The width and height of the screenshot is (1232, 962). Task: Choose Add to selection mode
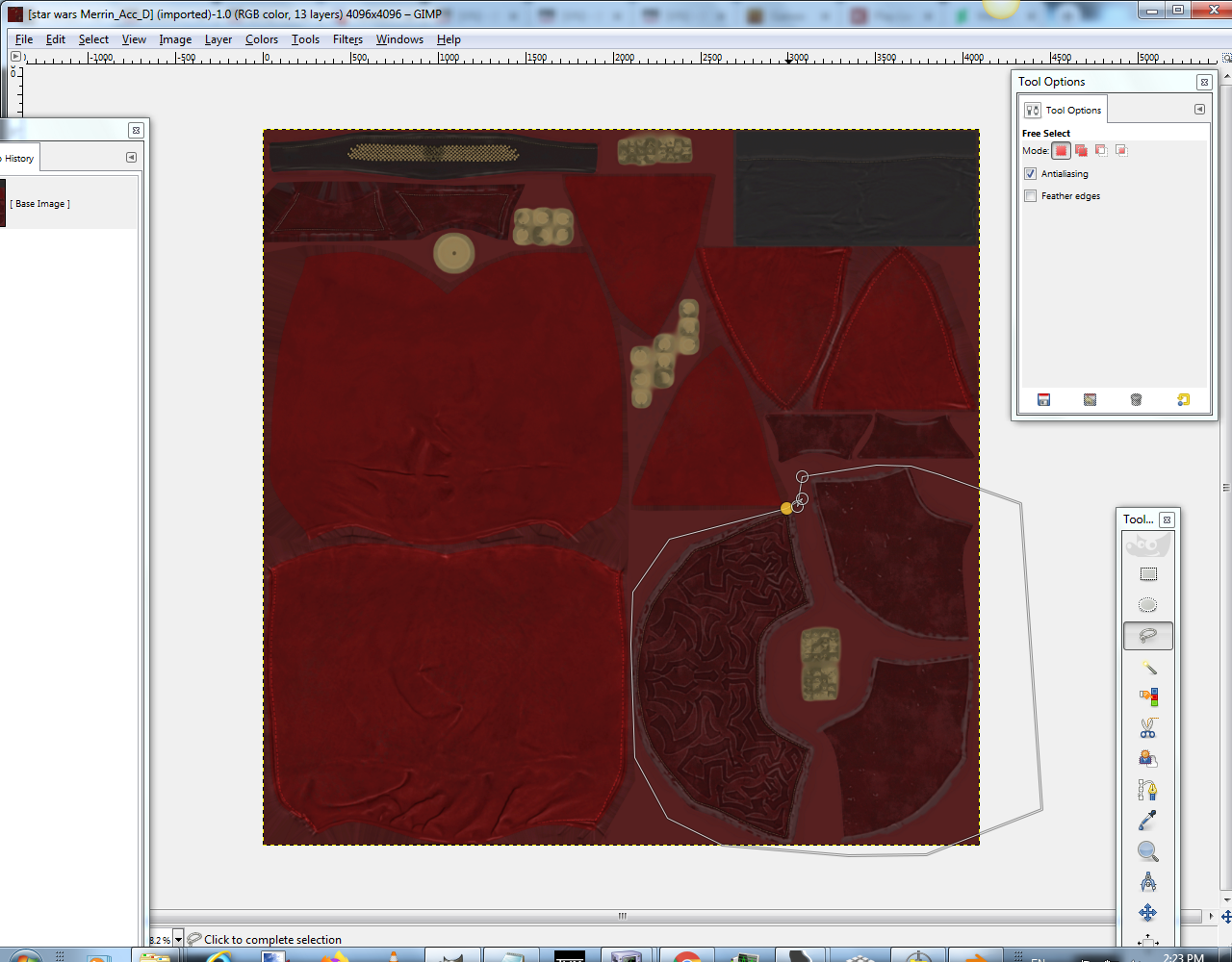point(1081,150)
